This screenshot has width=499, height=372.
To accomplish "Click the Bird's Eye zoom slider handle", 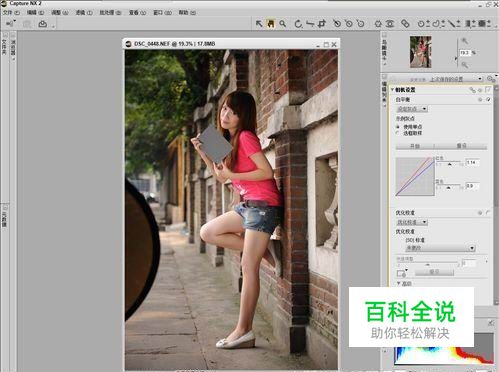I will [x=456, y=58].
